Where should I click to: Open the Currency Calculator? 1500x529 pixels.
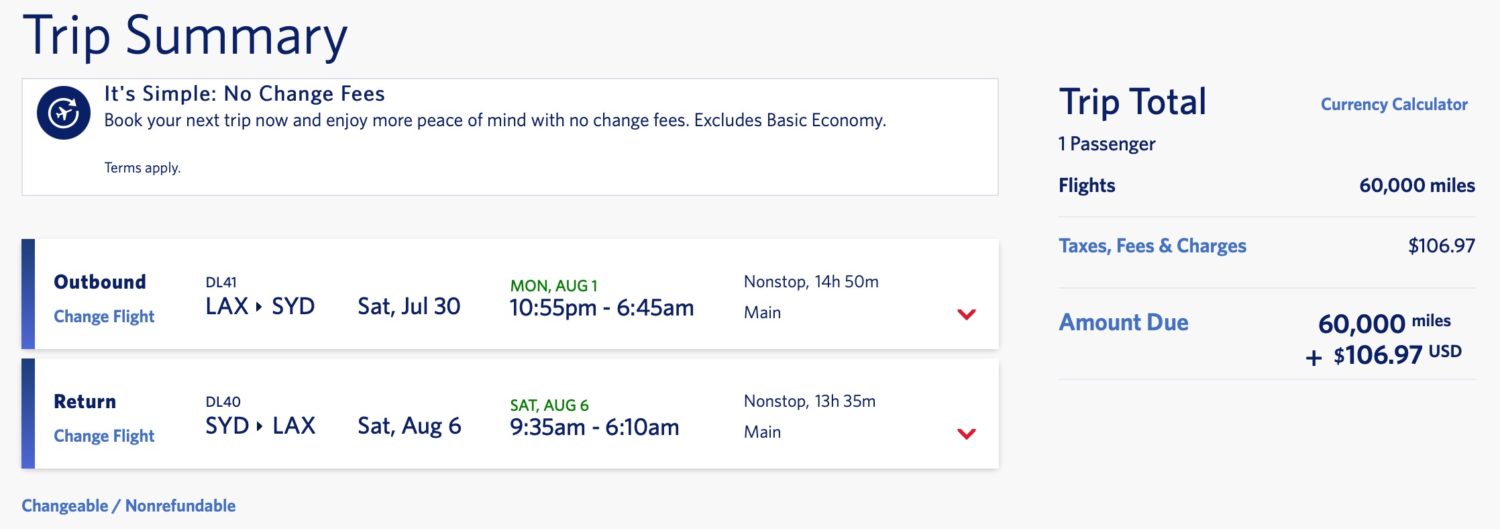coord(1394,104)
